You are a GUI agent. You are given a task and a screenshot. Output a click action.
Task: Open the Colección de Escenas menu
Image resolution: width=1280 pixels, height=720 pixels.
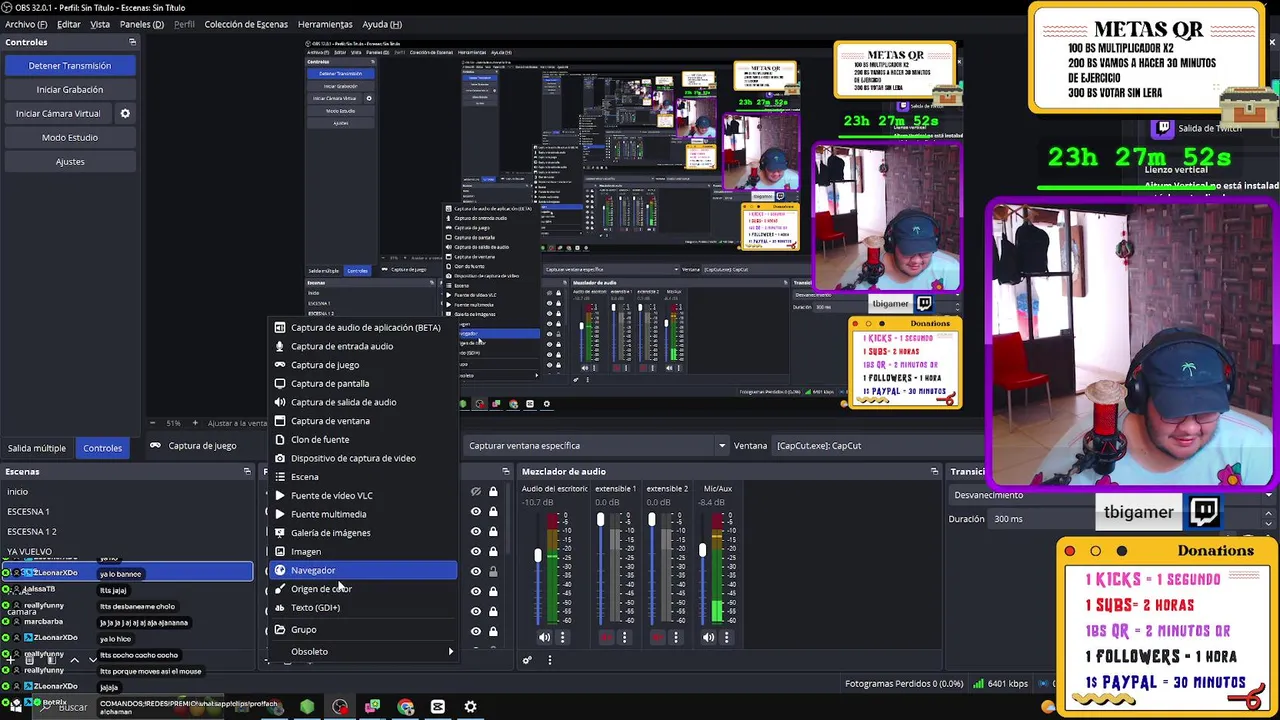[246, 24]
